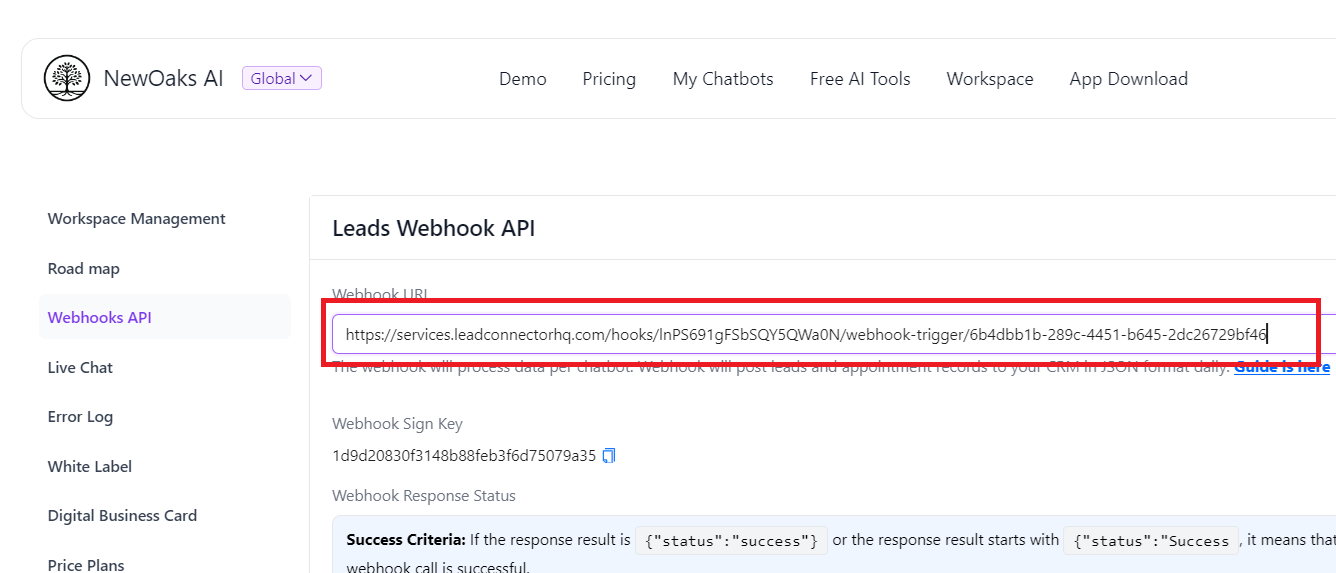This screenshot has width=1336, height=573.
Task: Open Road map from sidebar
Action: click(x=83, y=269)
